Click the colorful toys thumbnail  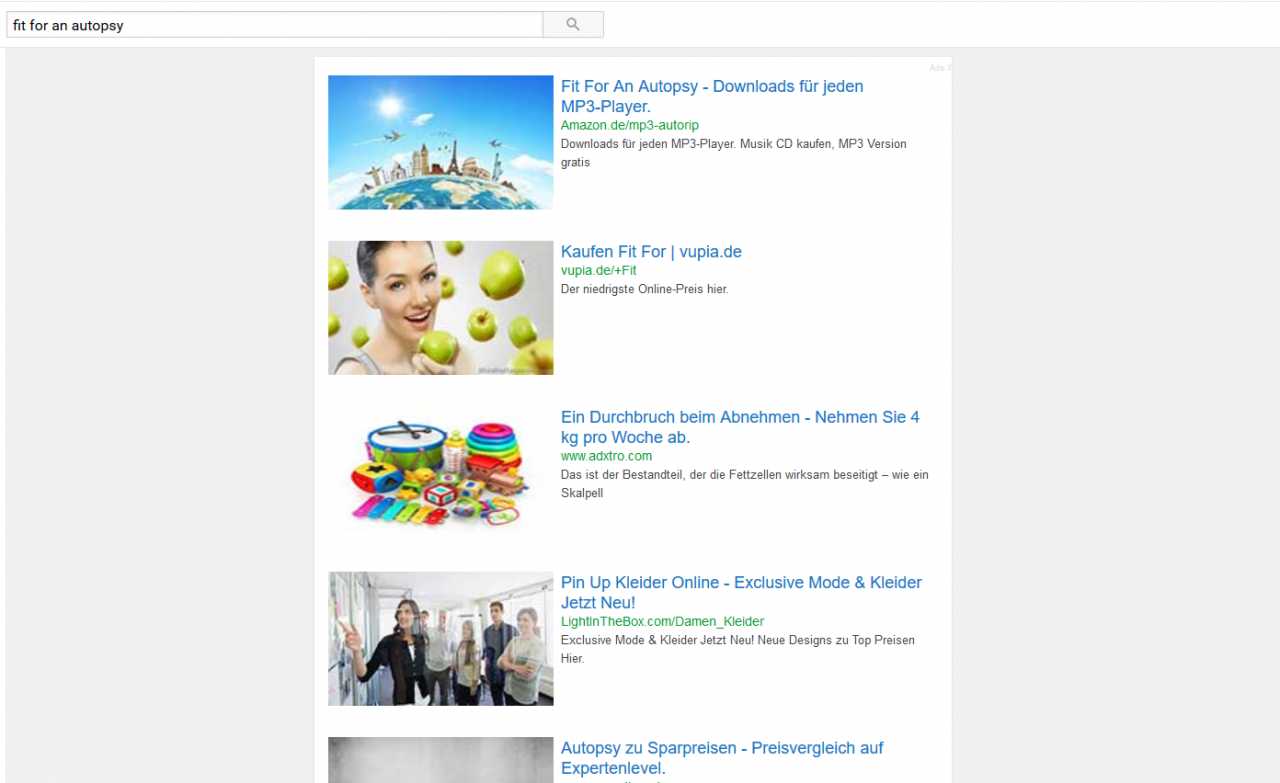441,473
